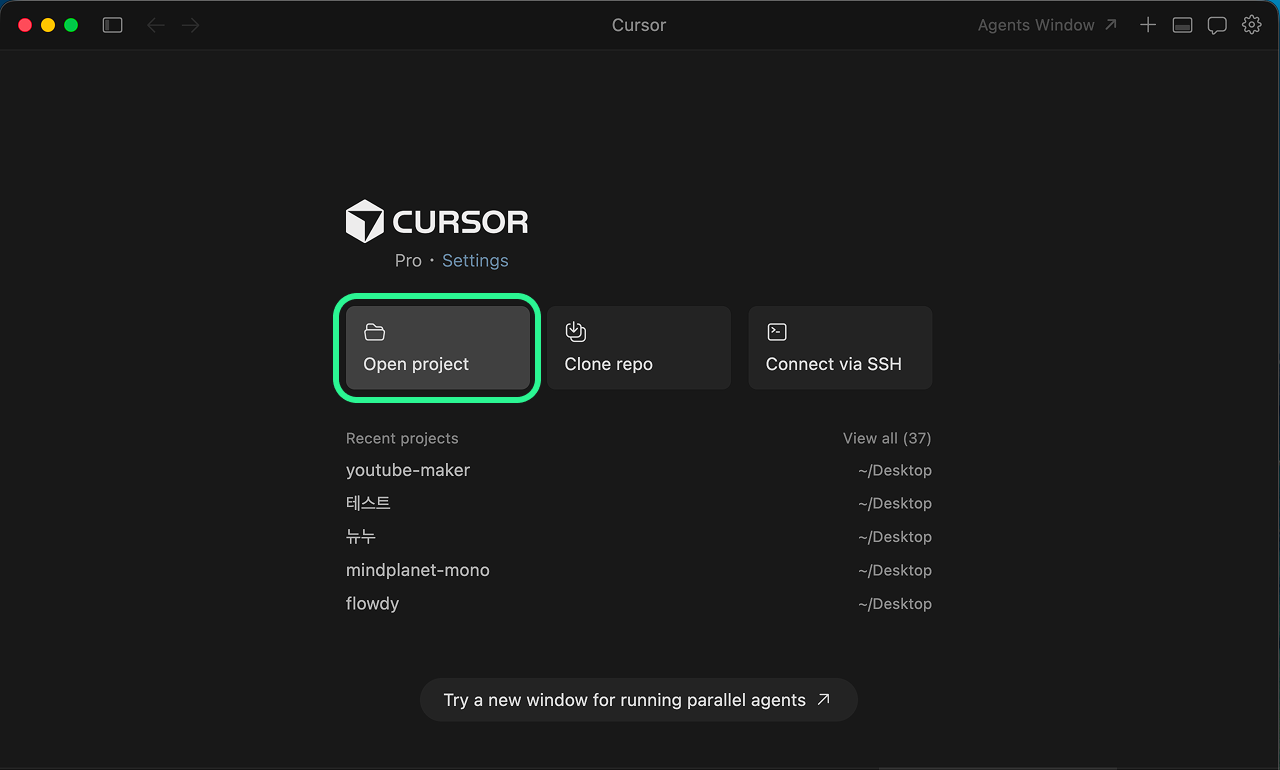Click the Open project button
The image size is (1280, 770).
point(438,348)
